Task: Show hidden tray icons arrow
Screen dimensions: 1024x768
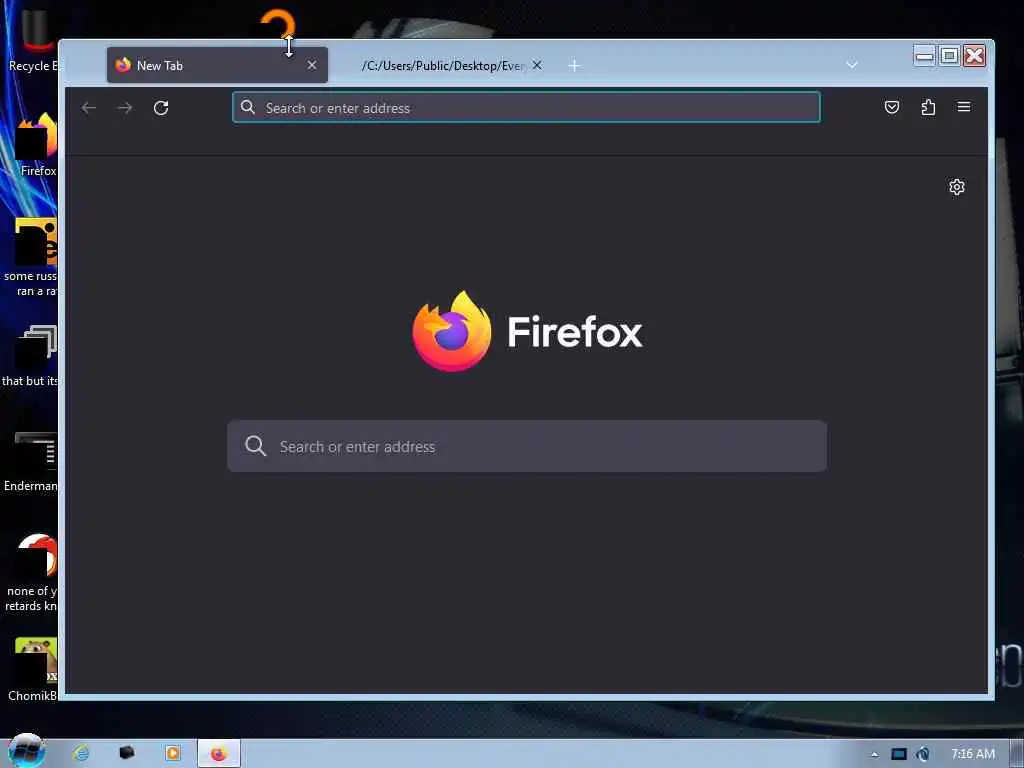Action: [874, 754]
